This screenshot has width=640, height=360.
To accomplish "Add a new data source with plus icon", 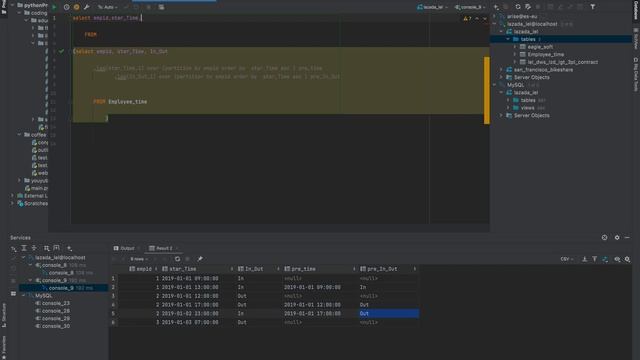I will coord(496,7).
